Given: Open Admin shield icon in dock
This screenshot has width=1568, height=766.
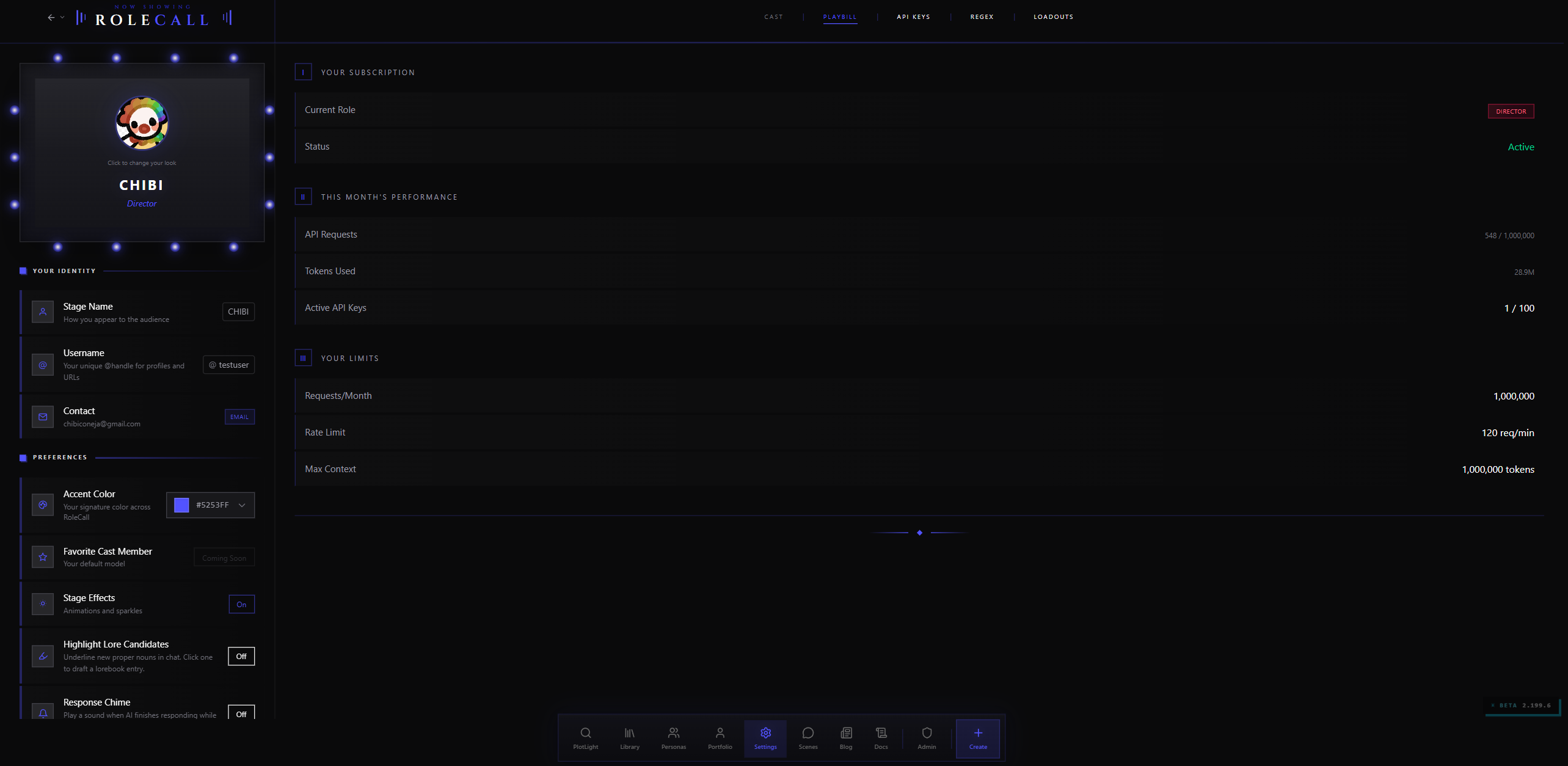Looking at the screenshot, I should (927, 738).
